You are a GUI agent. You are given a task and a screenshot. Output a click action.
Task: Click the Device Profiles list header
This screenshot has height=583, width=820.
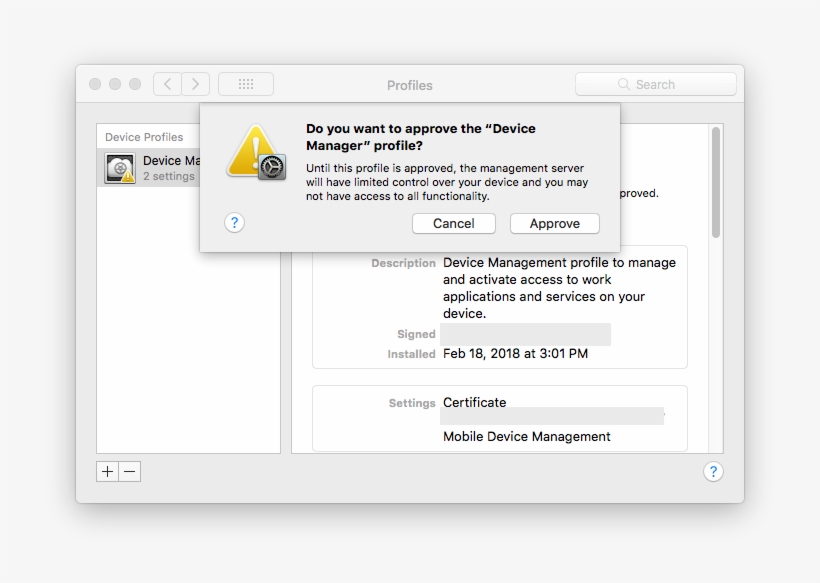click(144, 137)
